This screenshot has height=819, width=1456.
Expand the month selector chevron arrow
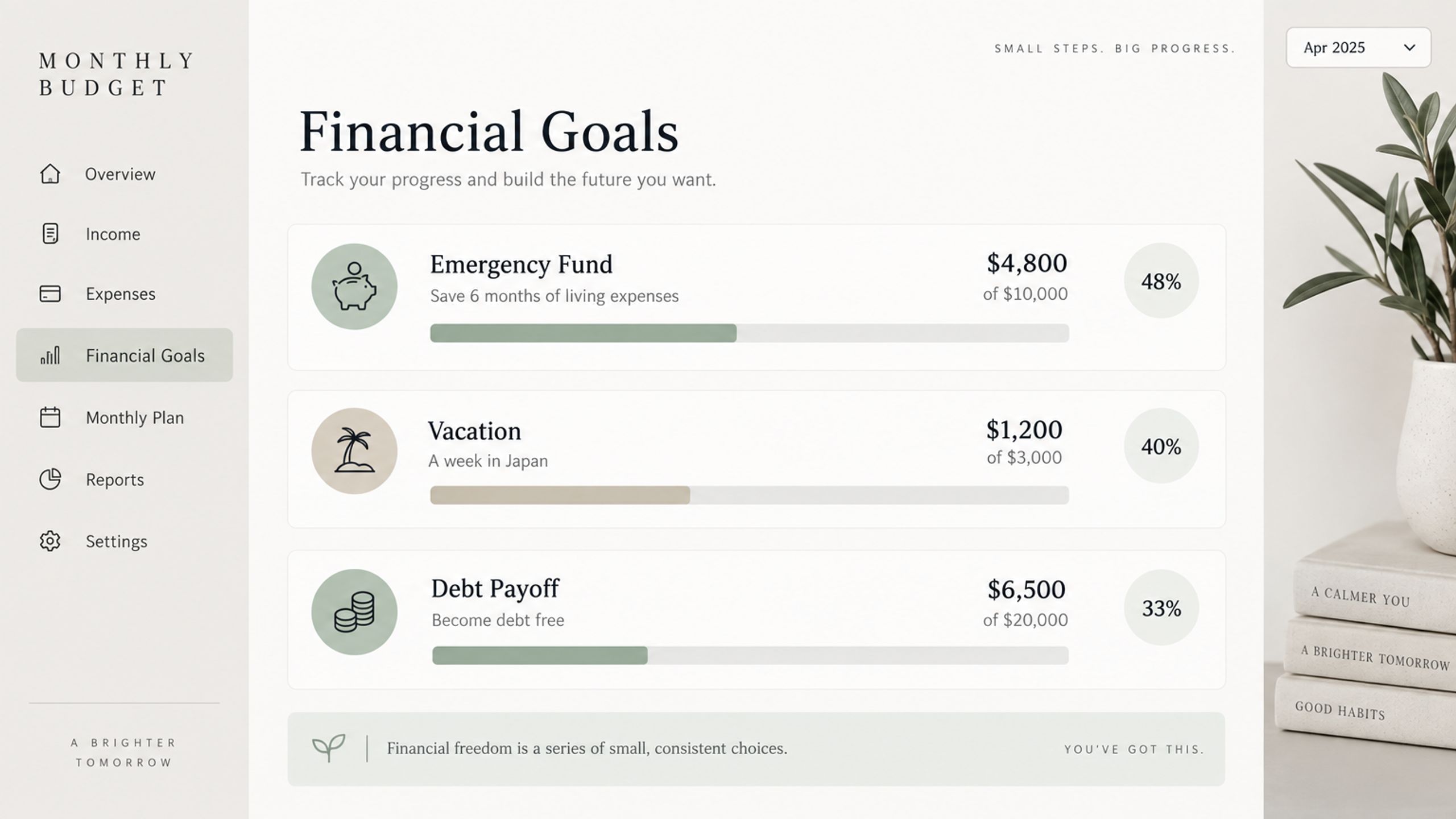click(1409, 48)
